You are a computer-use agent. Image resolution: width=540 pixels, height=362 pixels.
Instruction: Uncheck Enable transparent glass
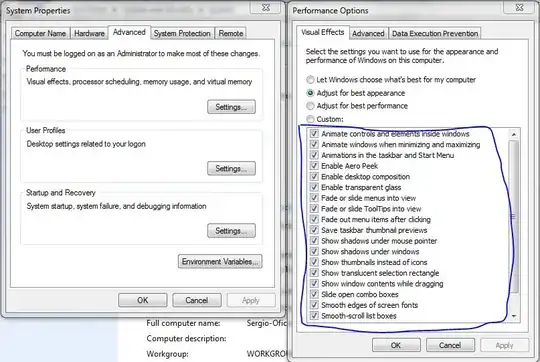pos(314,187)
